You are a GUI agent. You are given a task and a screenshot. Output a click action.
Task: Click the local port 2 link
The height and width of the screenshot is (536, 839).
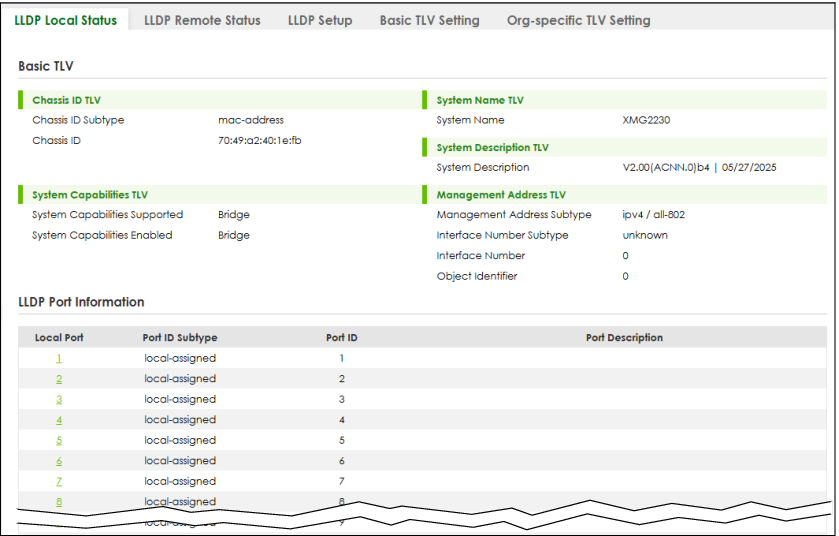(59, 379)
